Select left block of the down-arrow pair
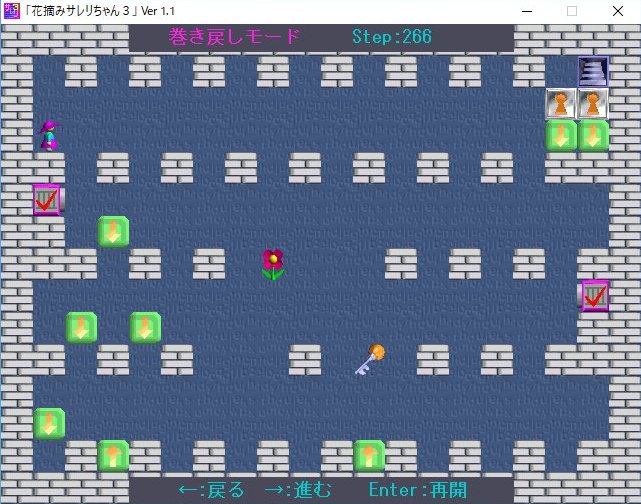 (81, 327)
